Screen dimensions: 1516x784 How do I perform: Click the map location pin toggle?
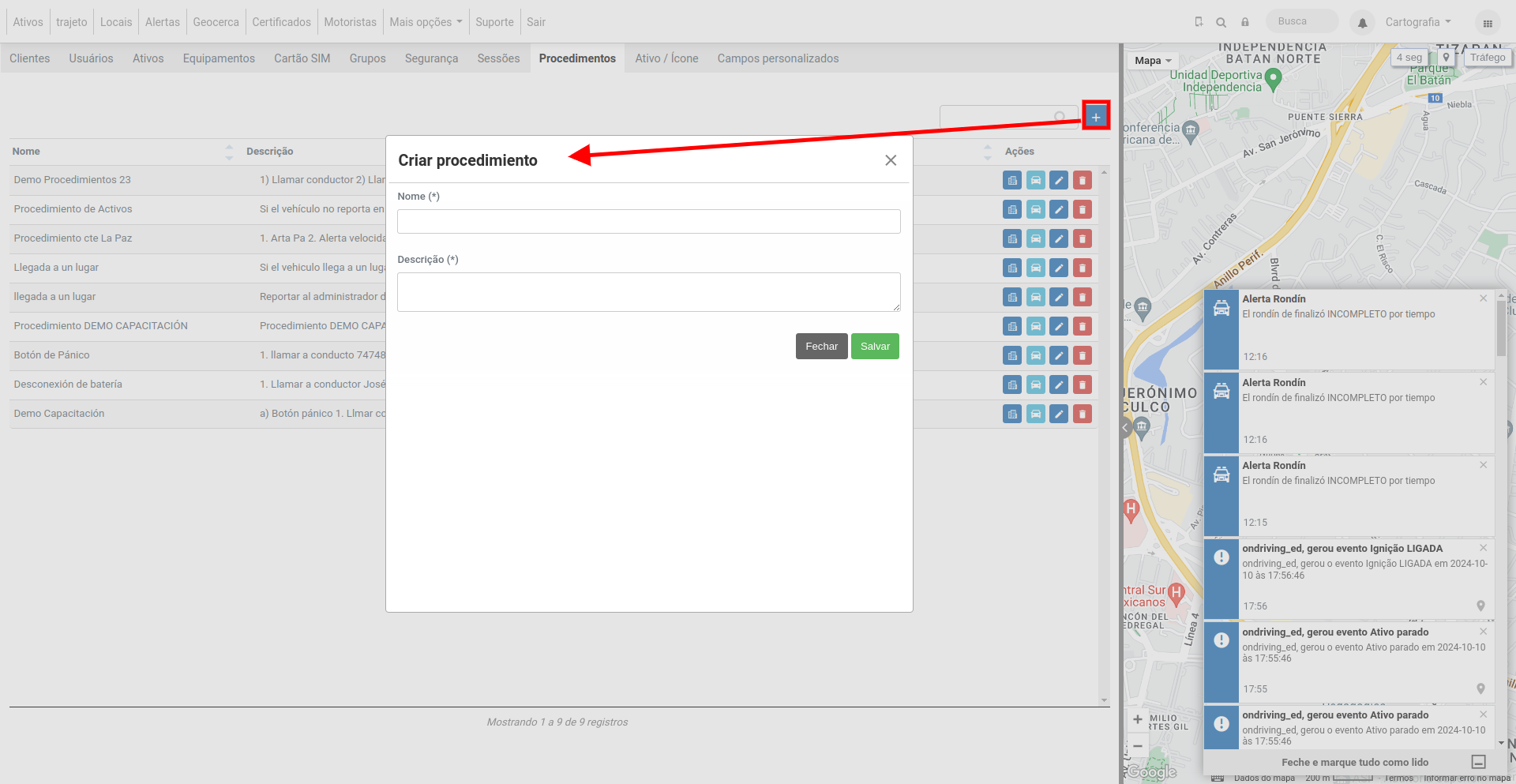click(1446, 58)
